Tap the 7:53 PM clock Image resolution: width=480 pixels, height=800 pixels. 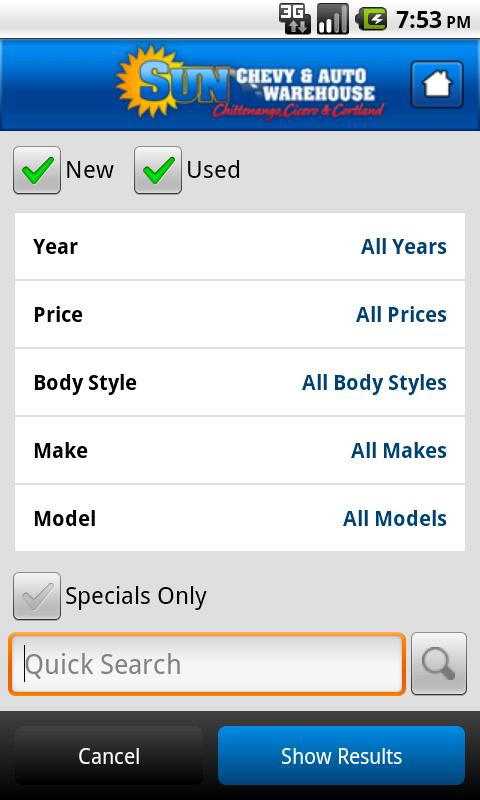(x=433, y=20)
